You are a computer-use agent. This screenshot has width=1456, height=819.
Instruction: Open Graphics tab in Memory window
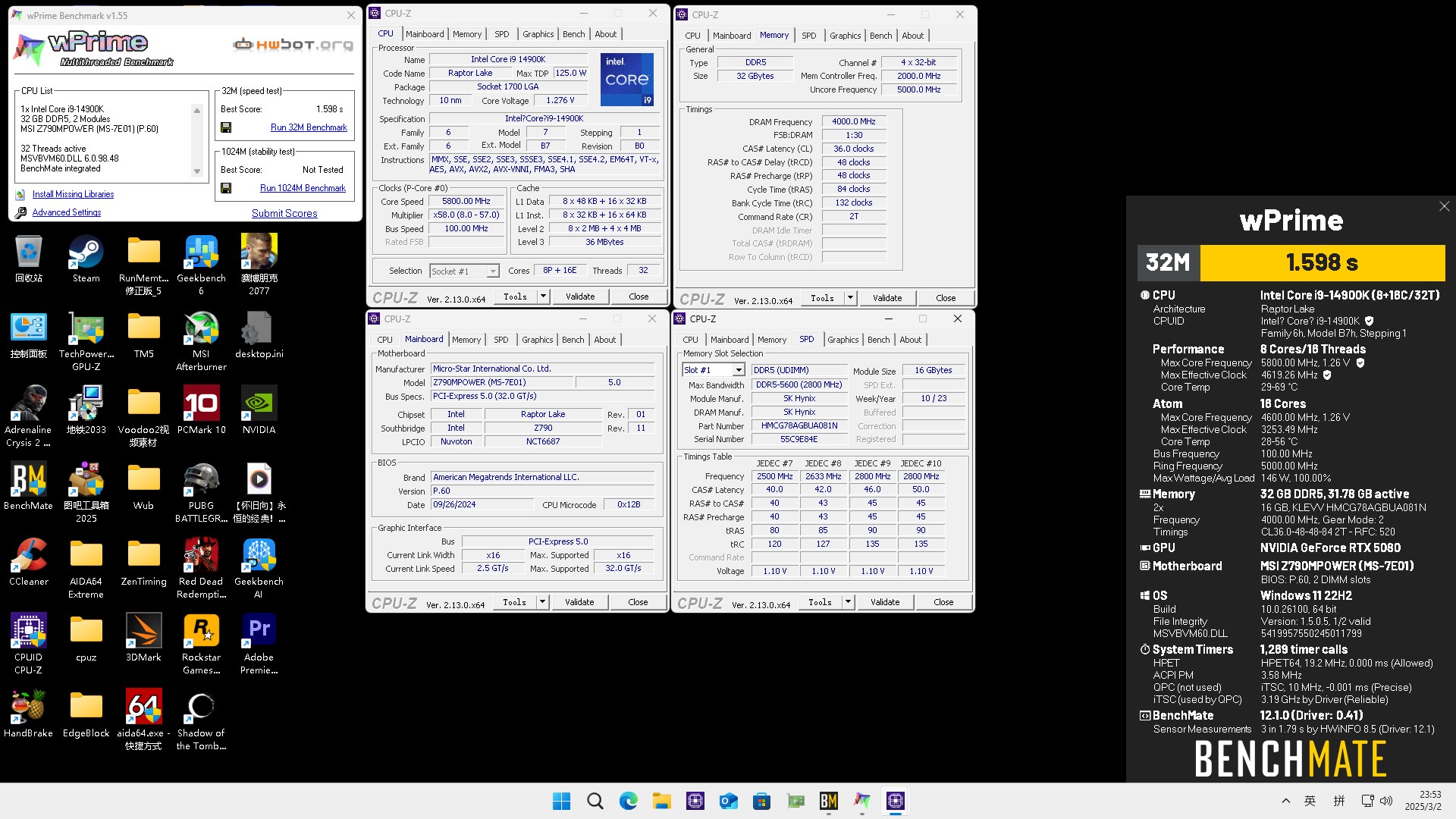click(x=845, y=36)
